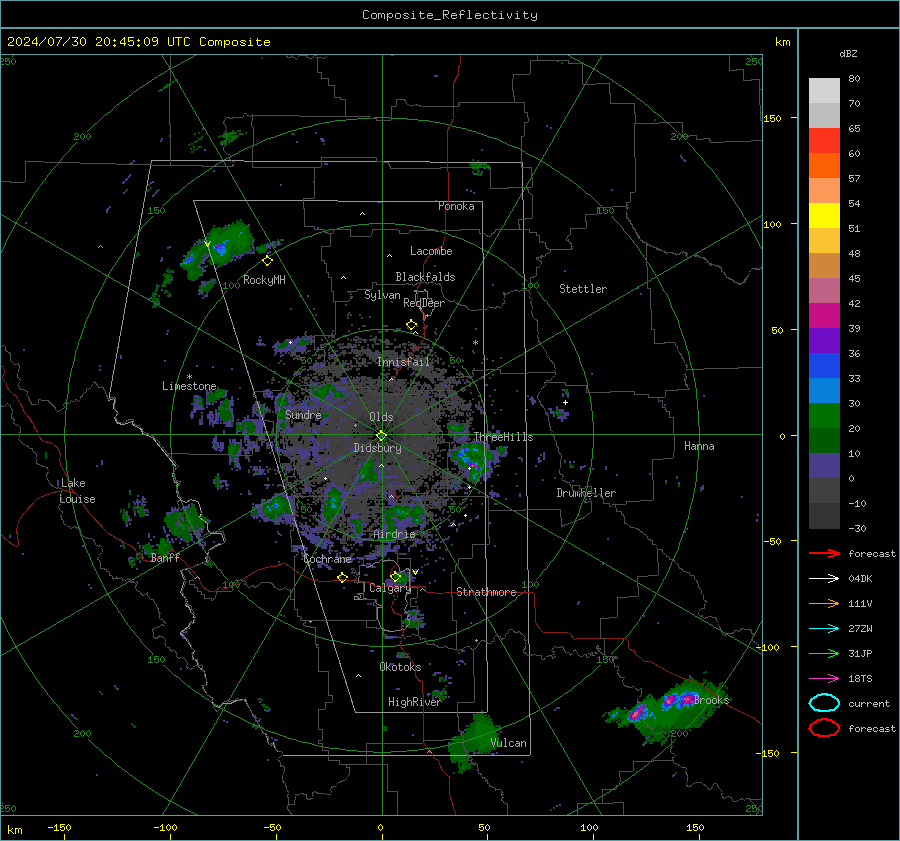
Task: Click the Okotoks city label
Action: pyautogui.click(x=400, y=667)
